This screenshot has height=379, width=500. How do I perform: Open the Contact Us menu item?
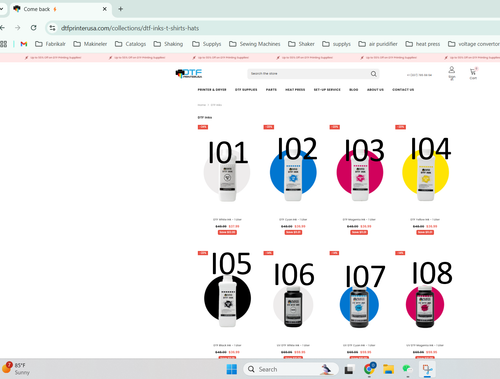(403, 90)
